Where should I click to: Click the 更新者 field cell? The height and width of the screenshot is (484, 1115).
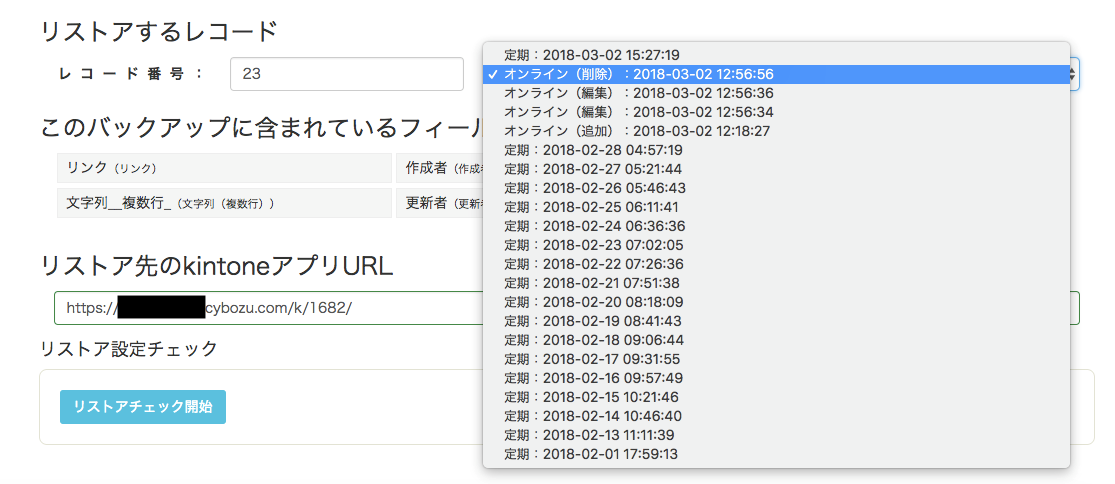(x=439, y=203)
